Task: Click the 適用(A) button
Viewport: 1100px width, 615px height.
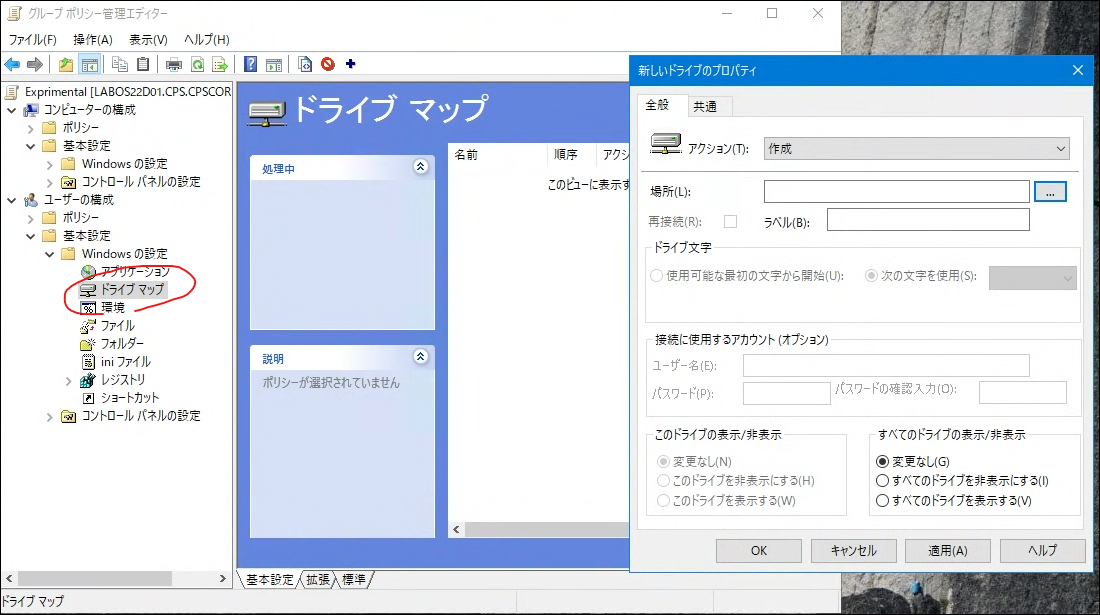Action: [948, 550]
